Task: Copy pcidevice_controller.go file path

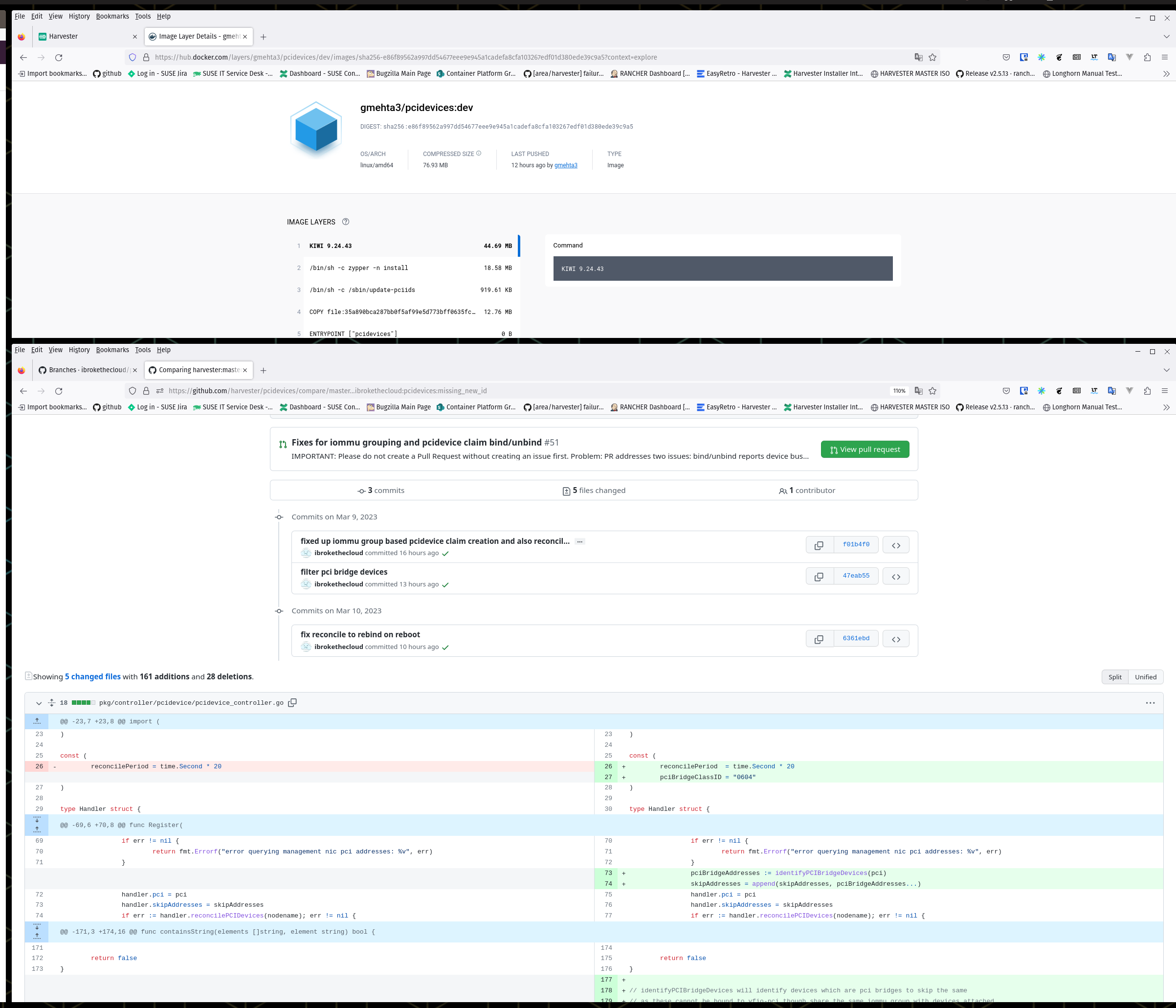Action: click(292, 703)
